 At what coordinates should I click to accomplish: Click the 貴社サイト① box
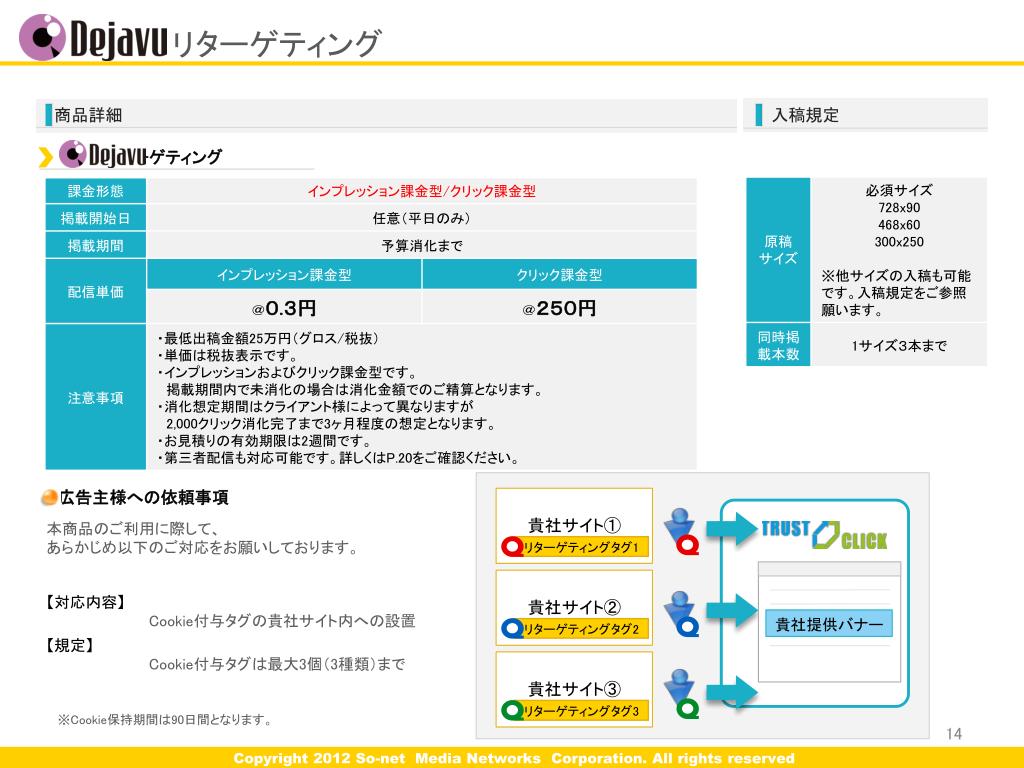click(574, 526)
